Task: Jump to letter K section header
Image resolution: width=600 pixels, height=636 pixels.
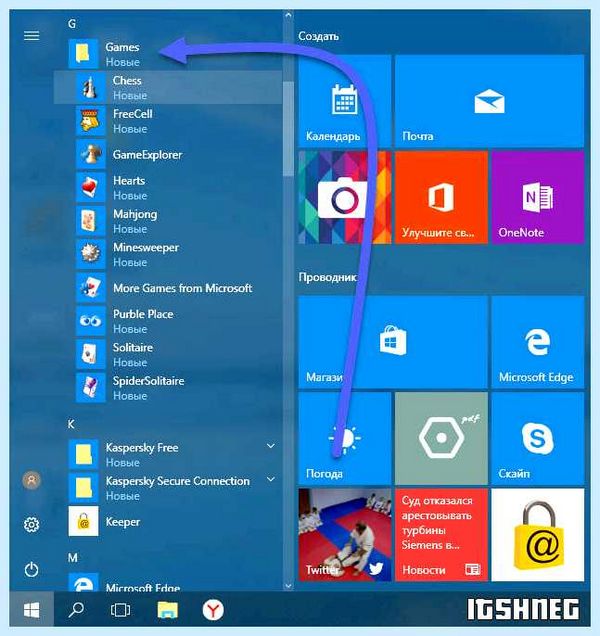Action: (x=71, y=424)
